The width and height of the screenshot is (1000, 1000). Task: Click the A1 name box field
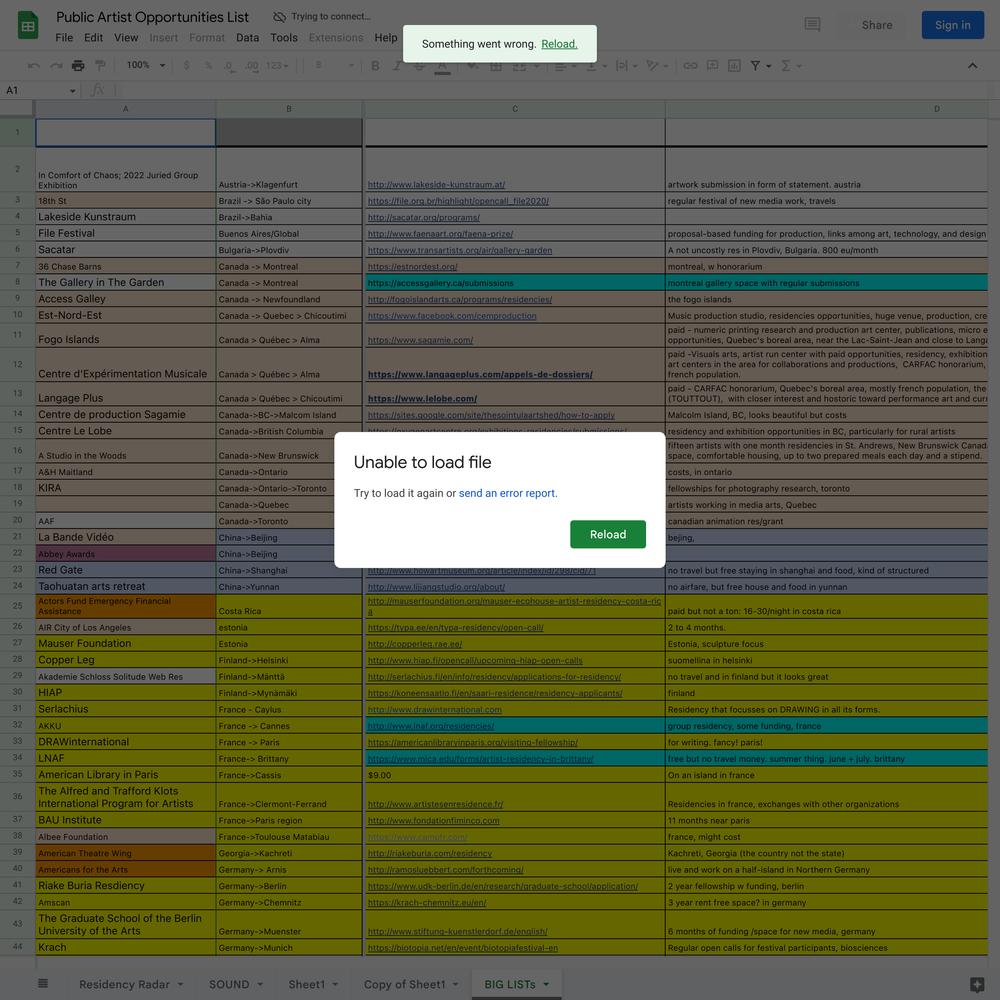point(33,91)
